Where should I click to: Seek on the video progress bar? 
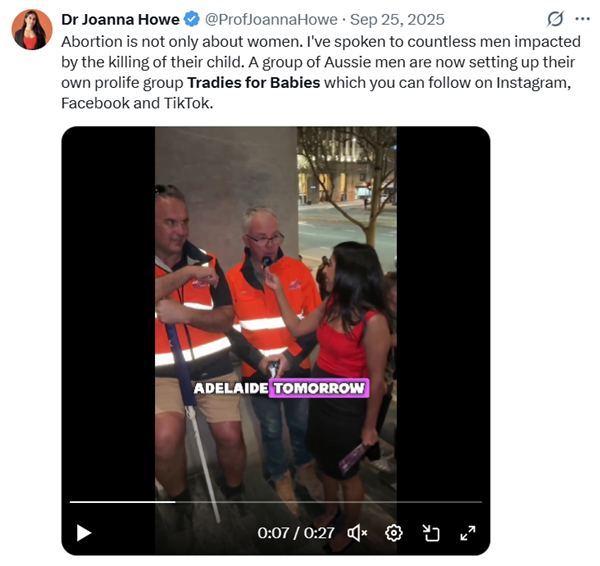point(276,502)
